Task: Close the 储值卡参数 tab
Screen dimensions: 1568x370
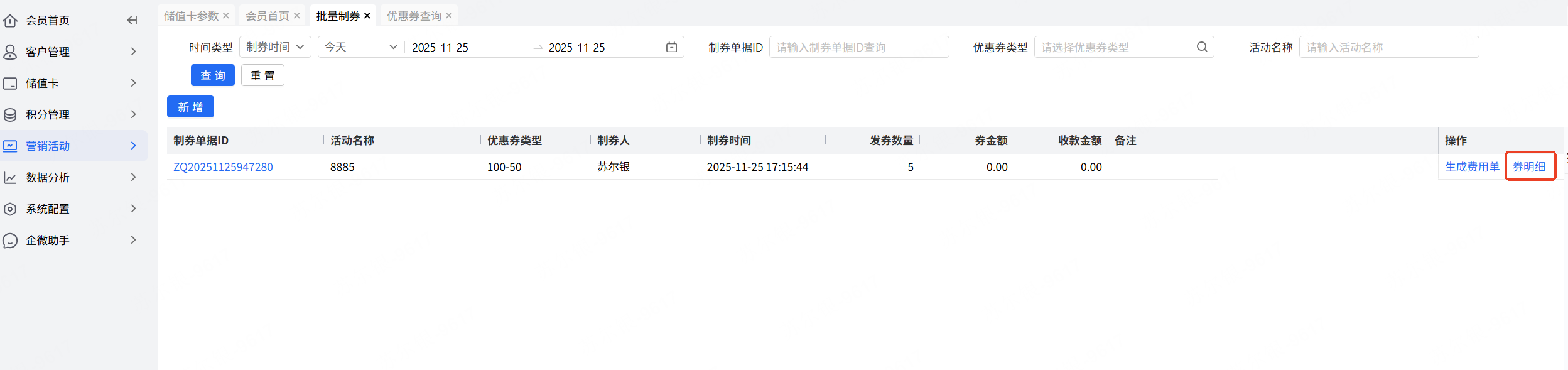Action: click(x=226, y=16)
